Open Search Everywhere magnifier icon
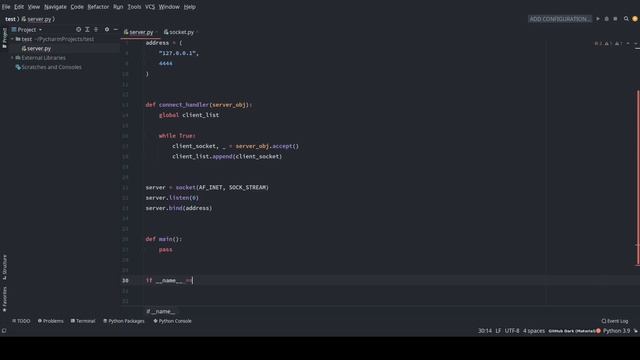This screenshot has height=360, width=640. click(626, 19)
